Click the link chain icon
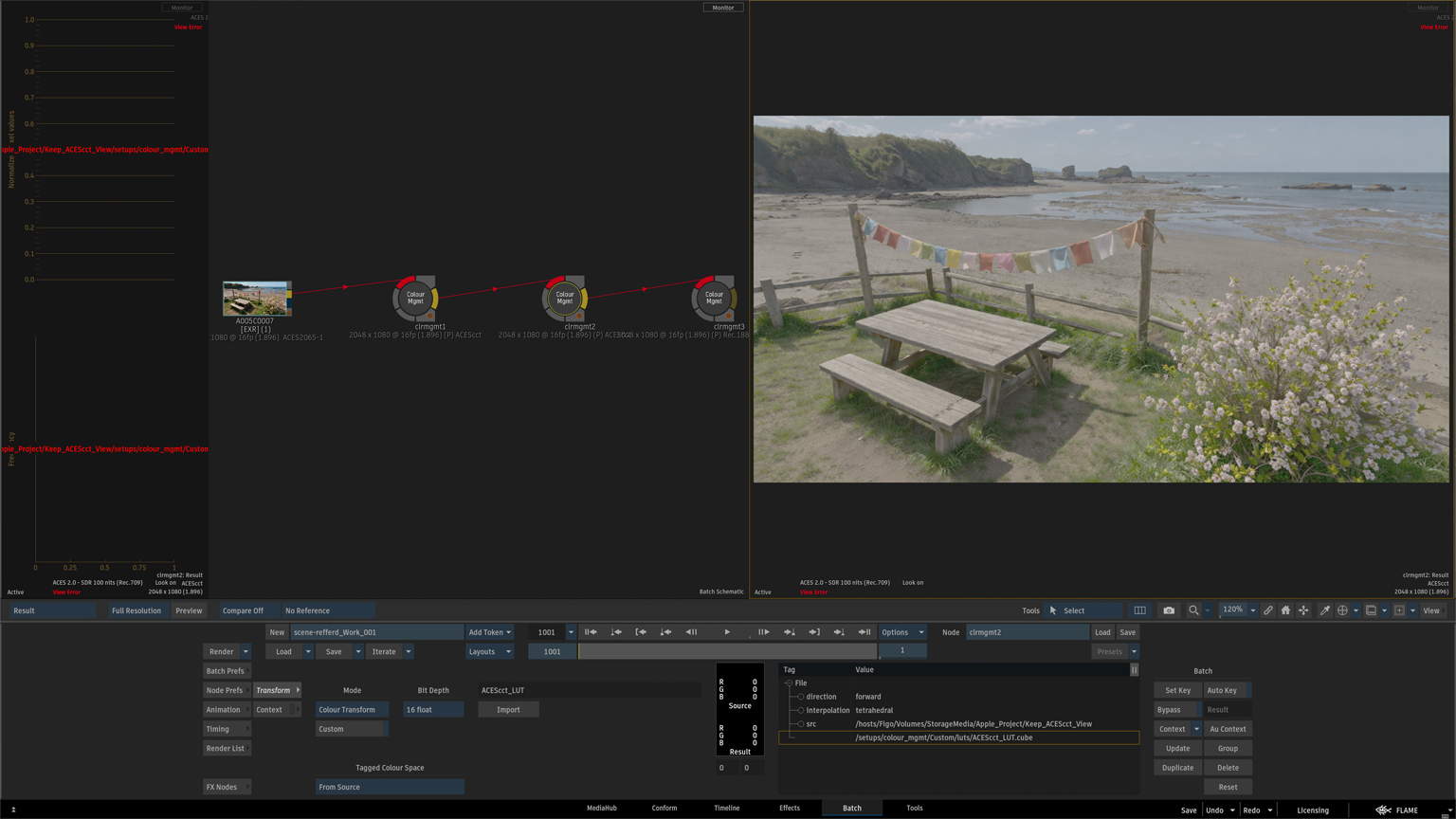The width and height of the screenshot is (1456, 819). click(x=1267, y=610)
